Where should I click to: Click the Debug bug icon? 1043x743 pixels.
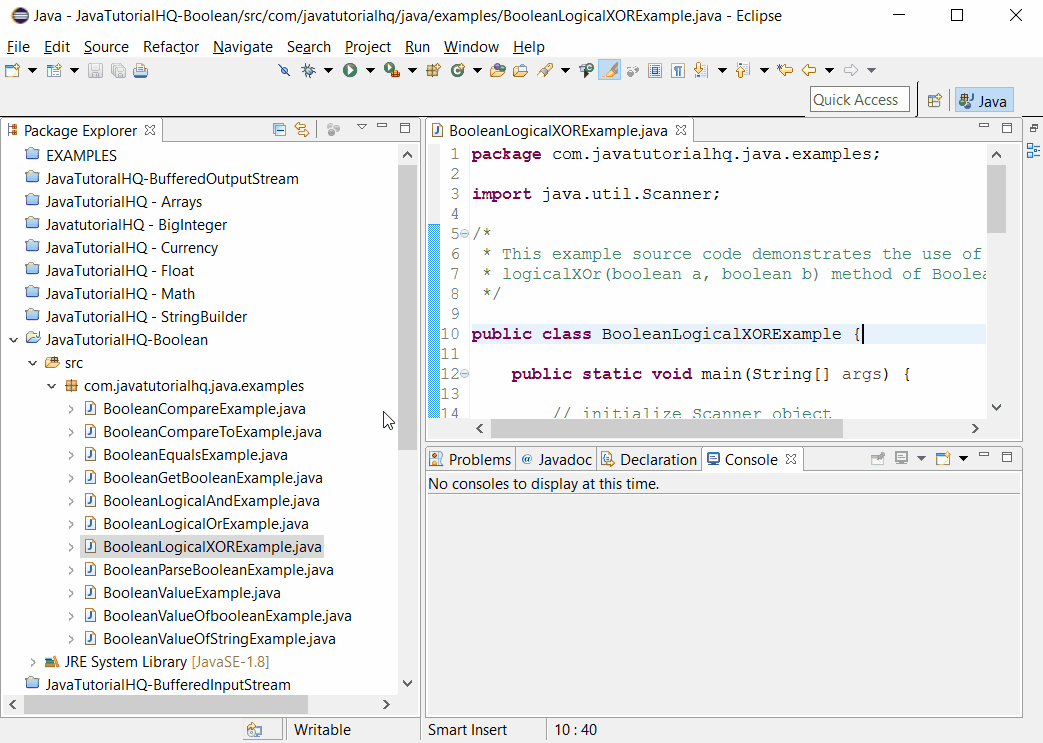(x=308, y=70)
